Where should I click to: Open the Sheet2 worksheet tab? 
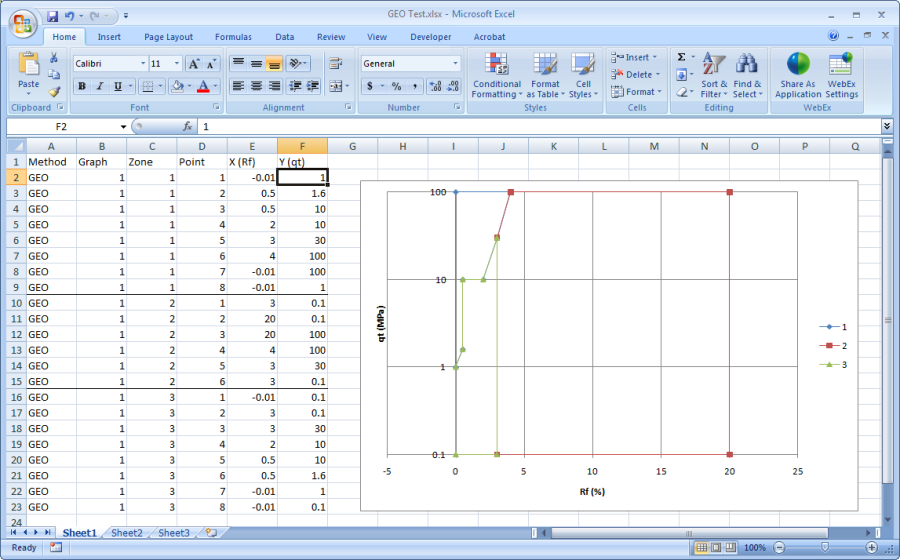[x=127, y=533]
